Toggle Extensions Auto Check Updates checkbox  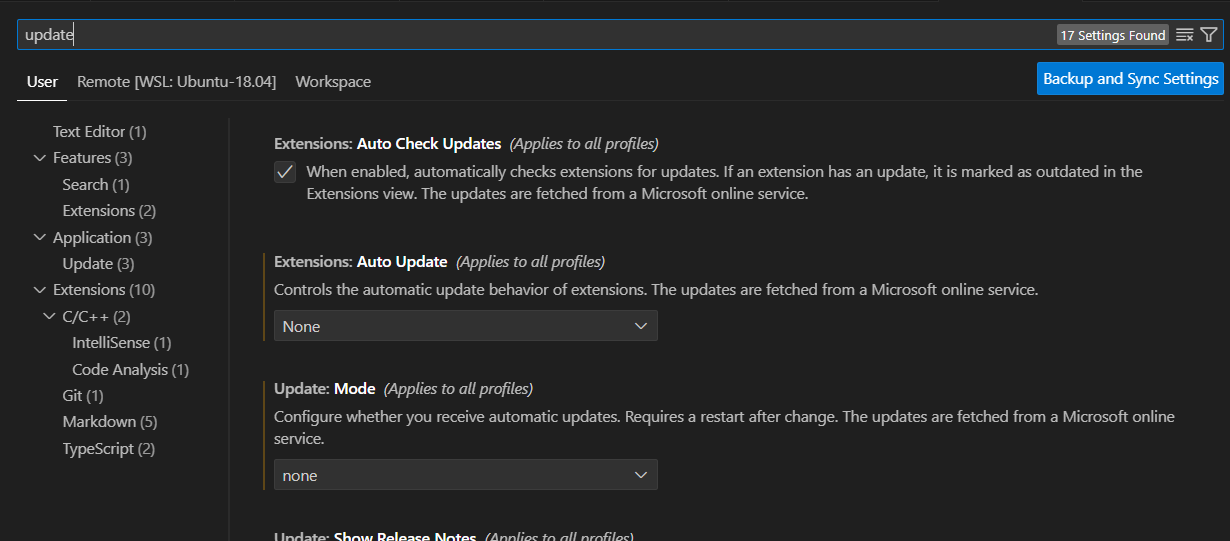(x=285, y=172)
